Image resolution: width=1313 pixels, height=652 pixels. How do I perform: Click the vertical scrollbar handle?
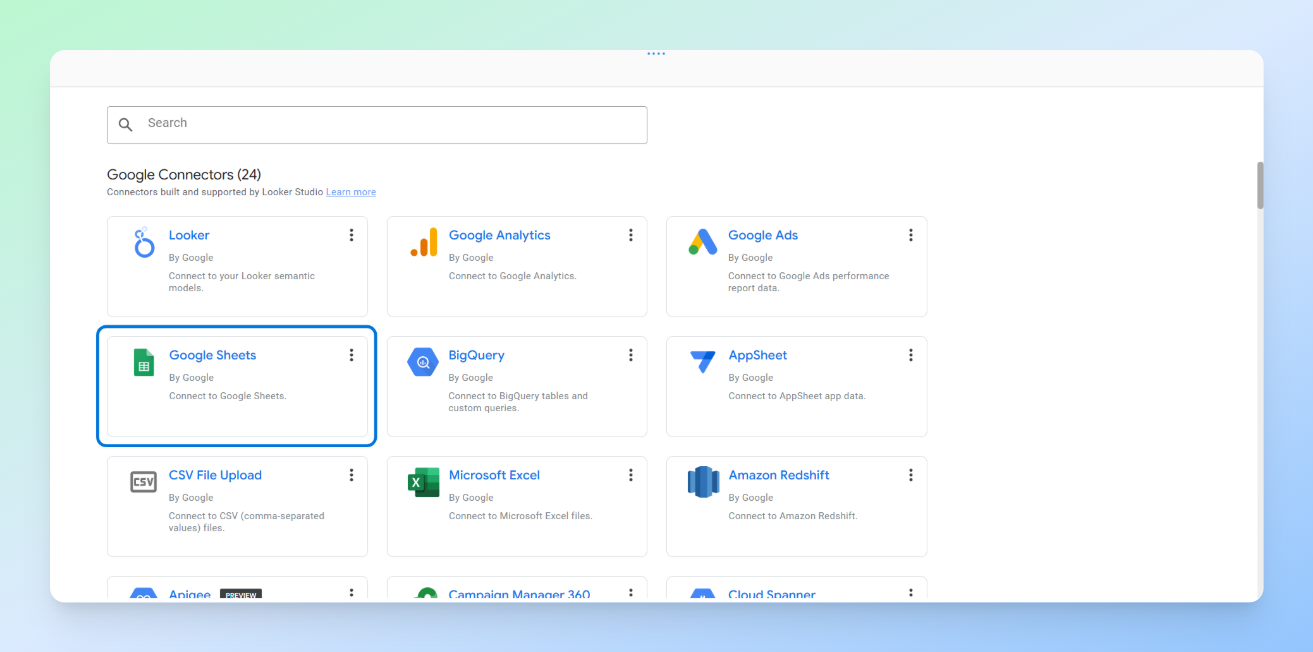1258,185
